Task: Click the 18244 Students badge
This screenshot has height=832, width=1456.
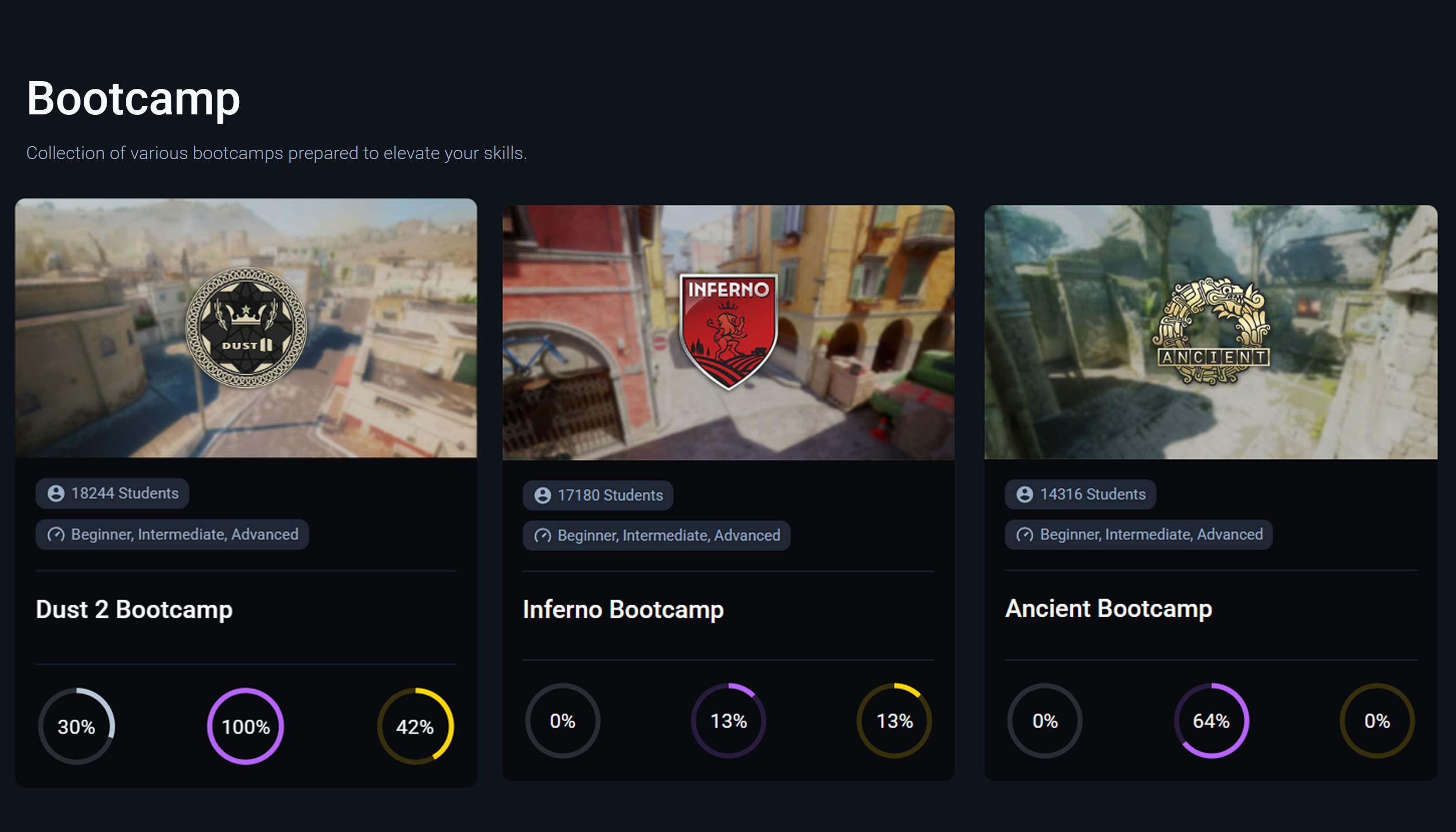Action: point(112,493)
